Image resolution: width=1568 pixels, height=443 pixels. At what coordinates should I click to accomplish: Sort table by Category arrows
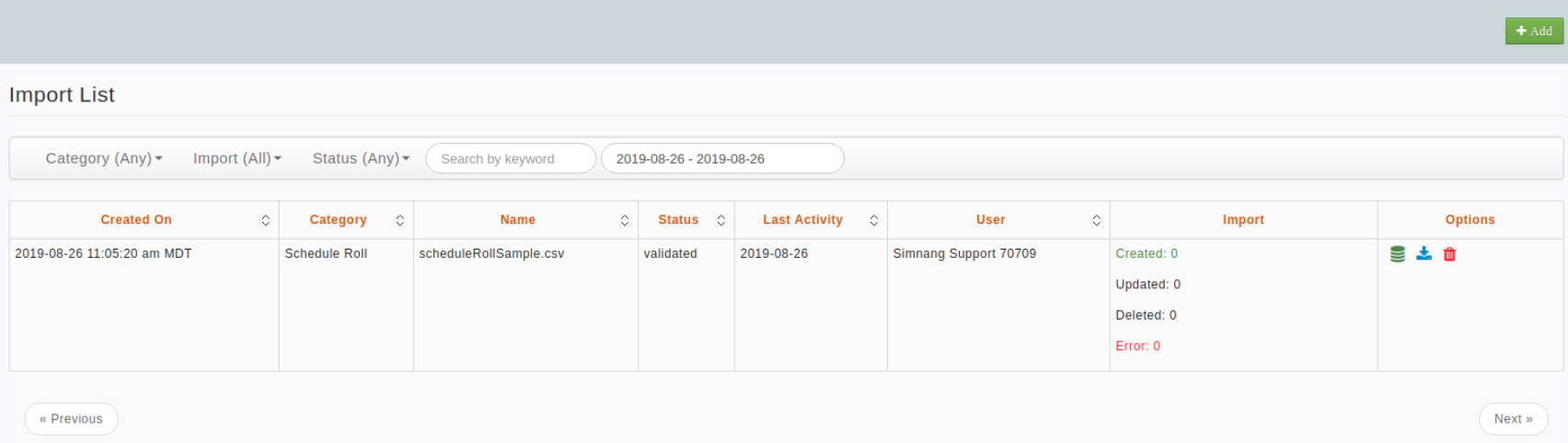(x=399, y=220)
